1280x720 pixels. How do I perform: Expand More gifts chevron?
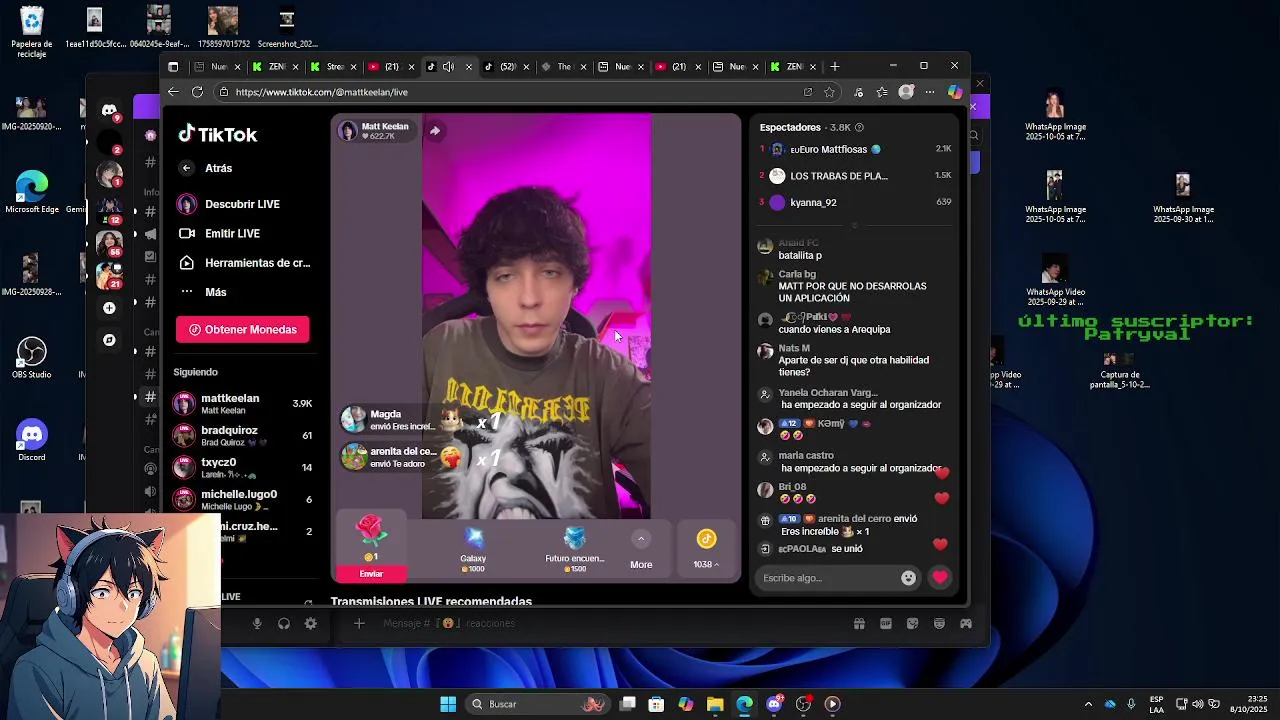(x=641, y=540)
